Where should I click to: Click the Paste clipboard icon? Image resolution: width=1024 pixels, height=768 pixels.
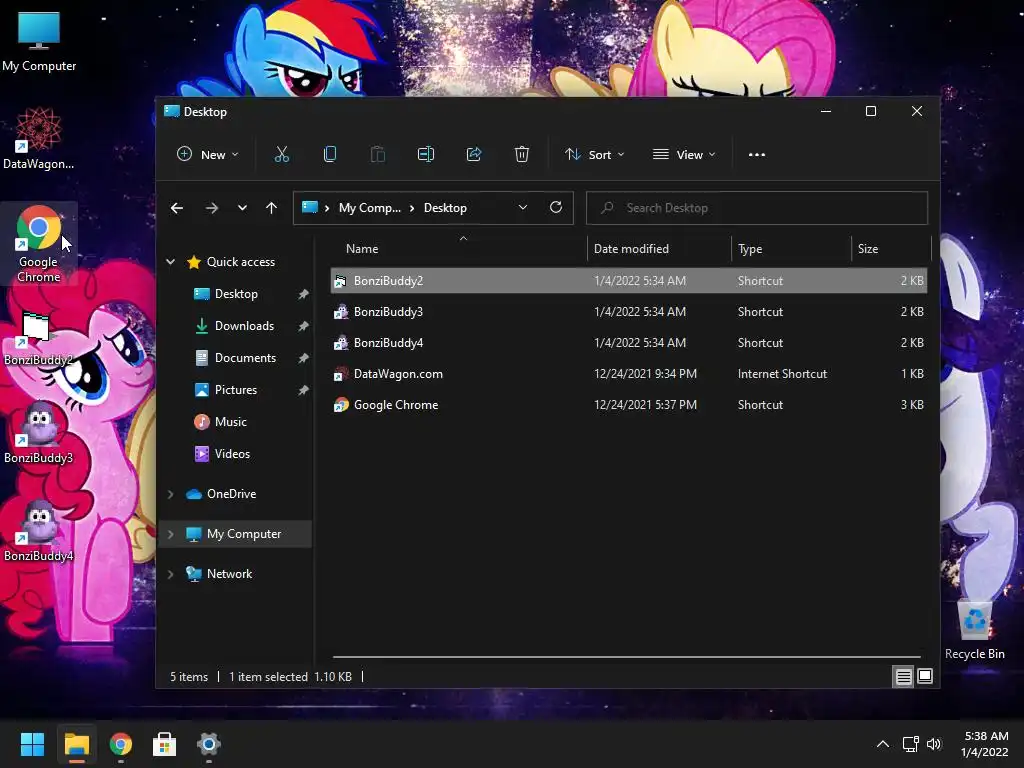pyautogui.click(x=377, y=155)
